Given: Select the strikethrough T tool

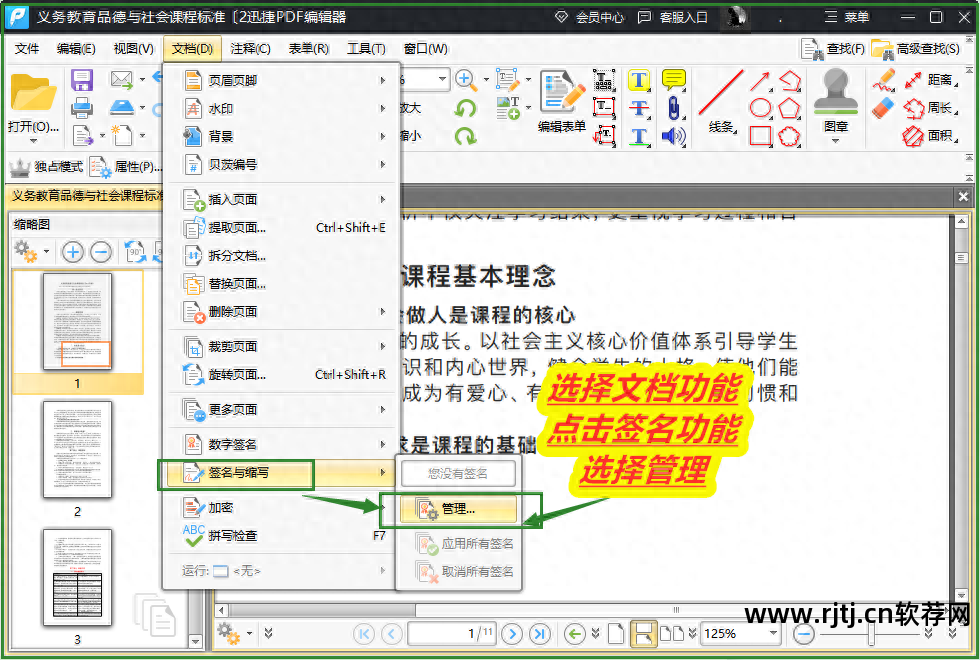Looking at the screenshot, I should tap(639, 108).
